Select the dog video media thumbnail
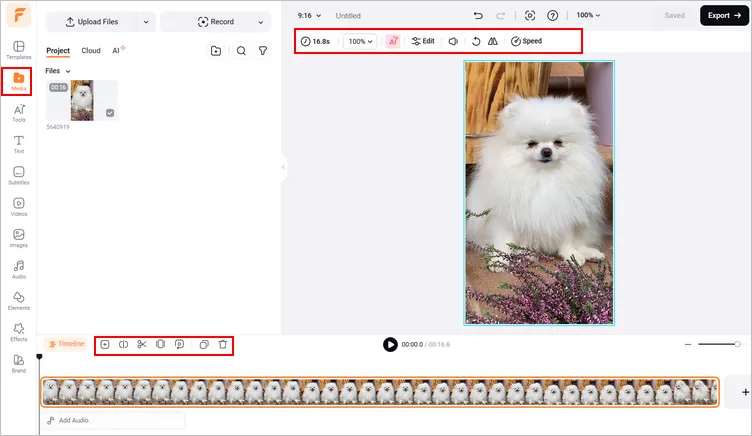 (82, 100)
